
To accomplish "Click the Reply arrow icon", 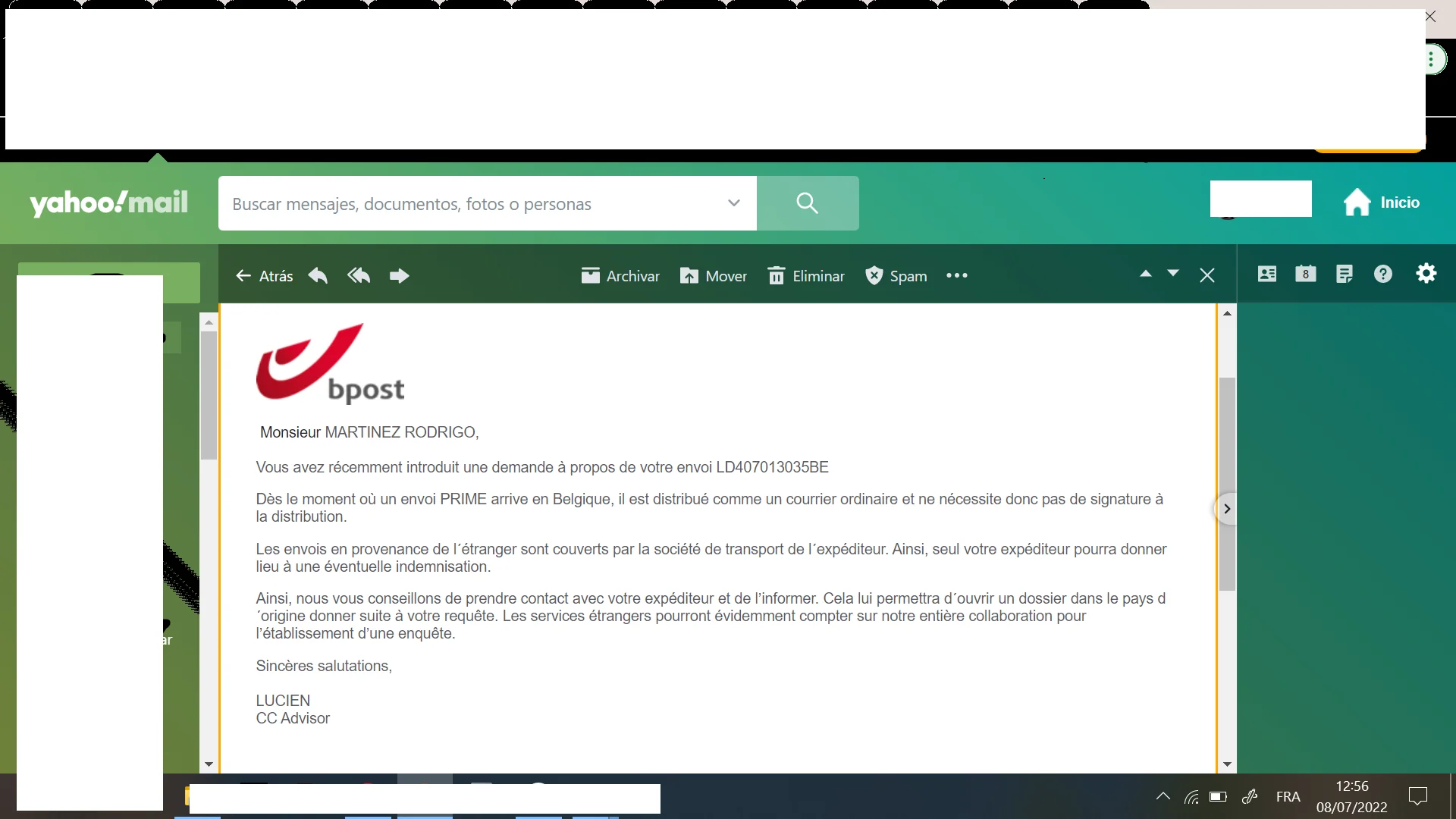I will coord(318,276).
